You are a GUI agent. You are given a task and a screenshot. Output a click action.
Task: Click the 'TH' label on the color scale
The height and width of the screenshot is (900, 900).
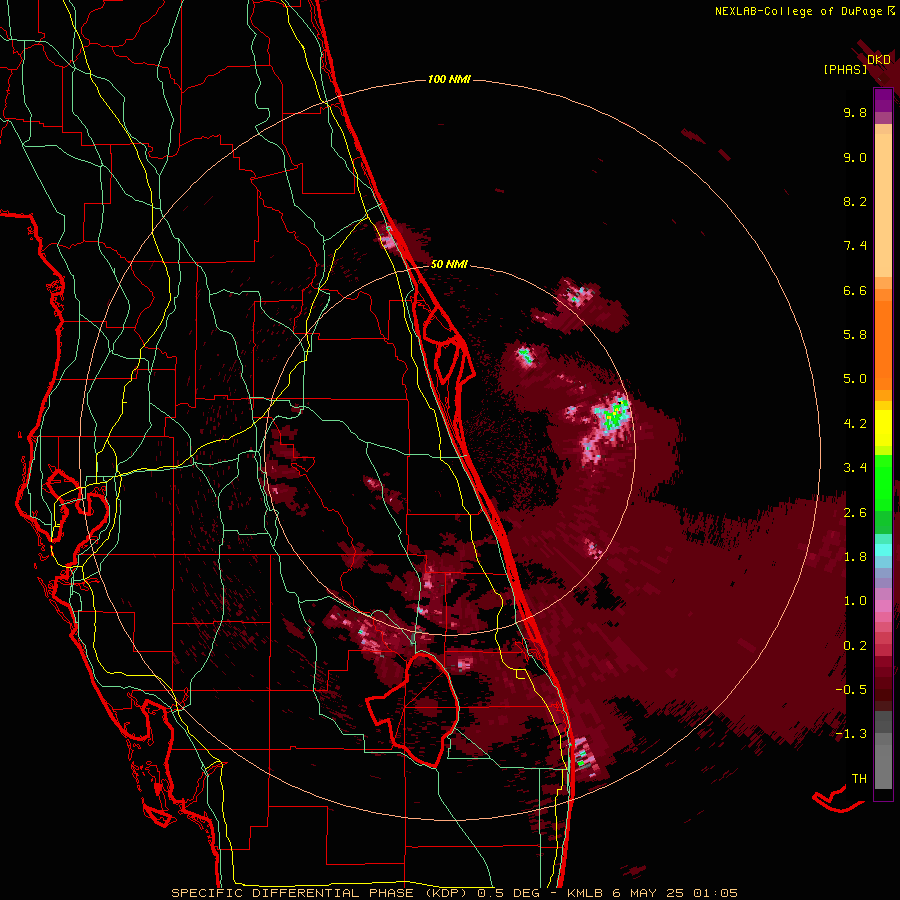pos(859,779)
